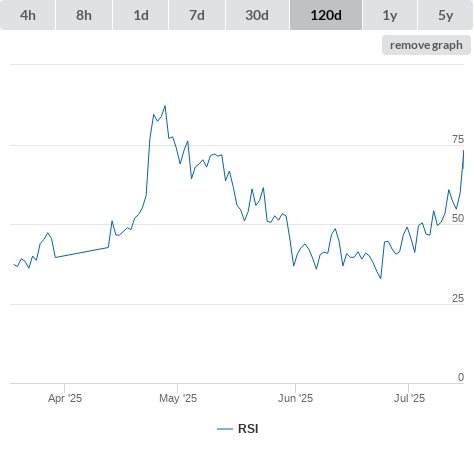Toggle the RSI legend series
This screenshot has height=455, width=474.
[x=238, y=429]
